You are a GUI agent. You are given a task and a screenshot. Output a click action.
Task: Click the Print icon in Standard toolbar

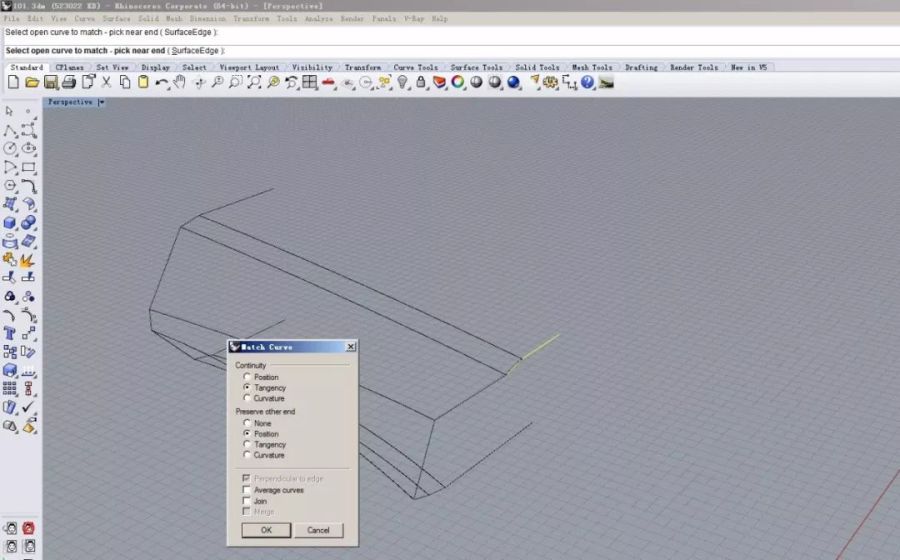70,82
